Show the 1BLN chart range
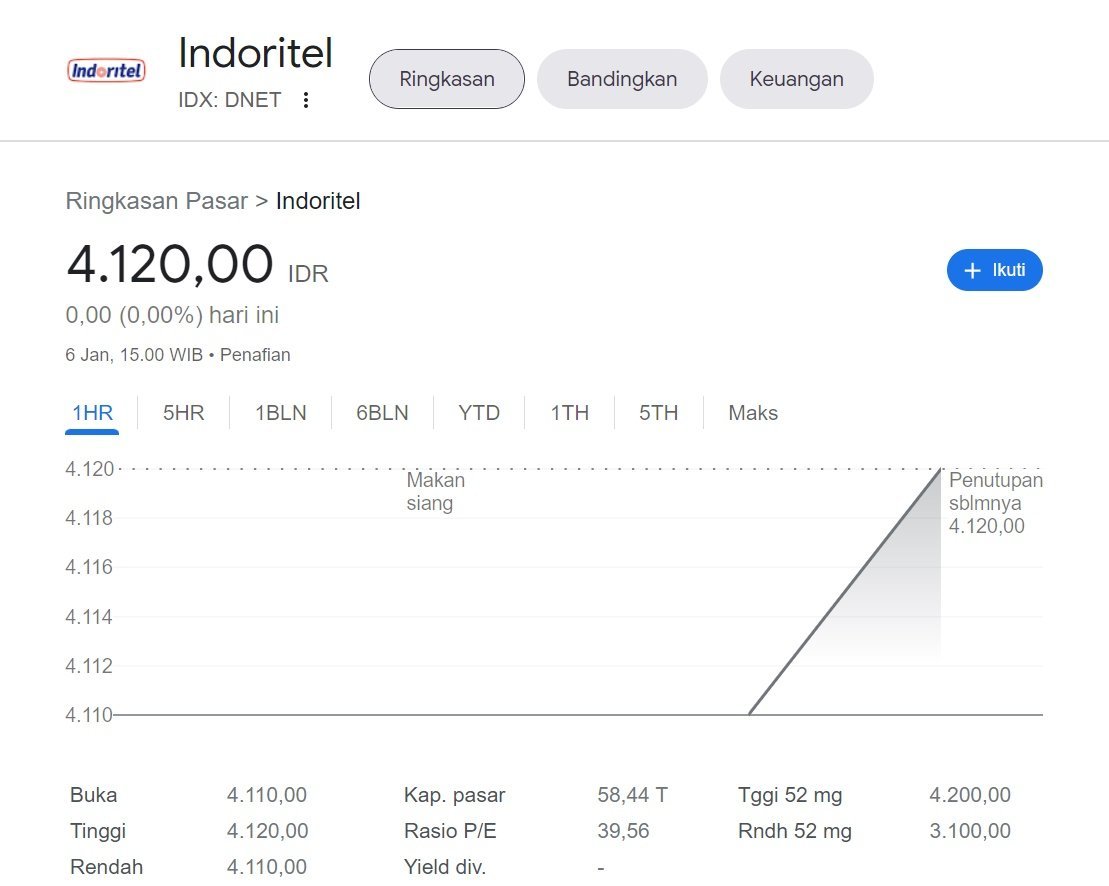This screenshot has height=886, width=1109. (x=280, y=413)
